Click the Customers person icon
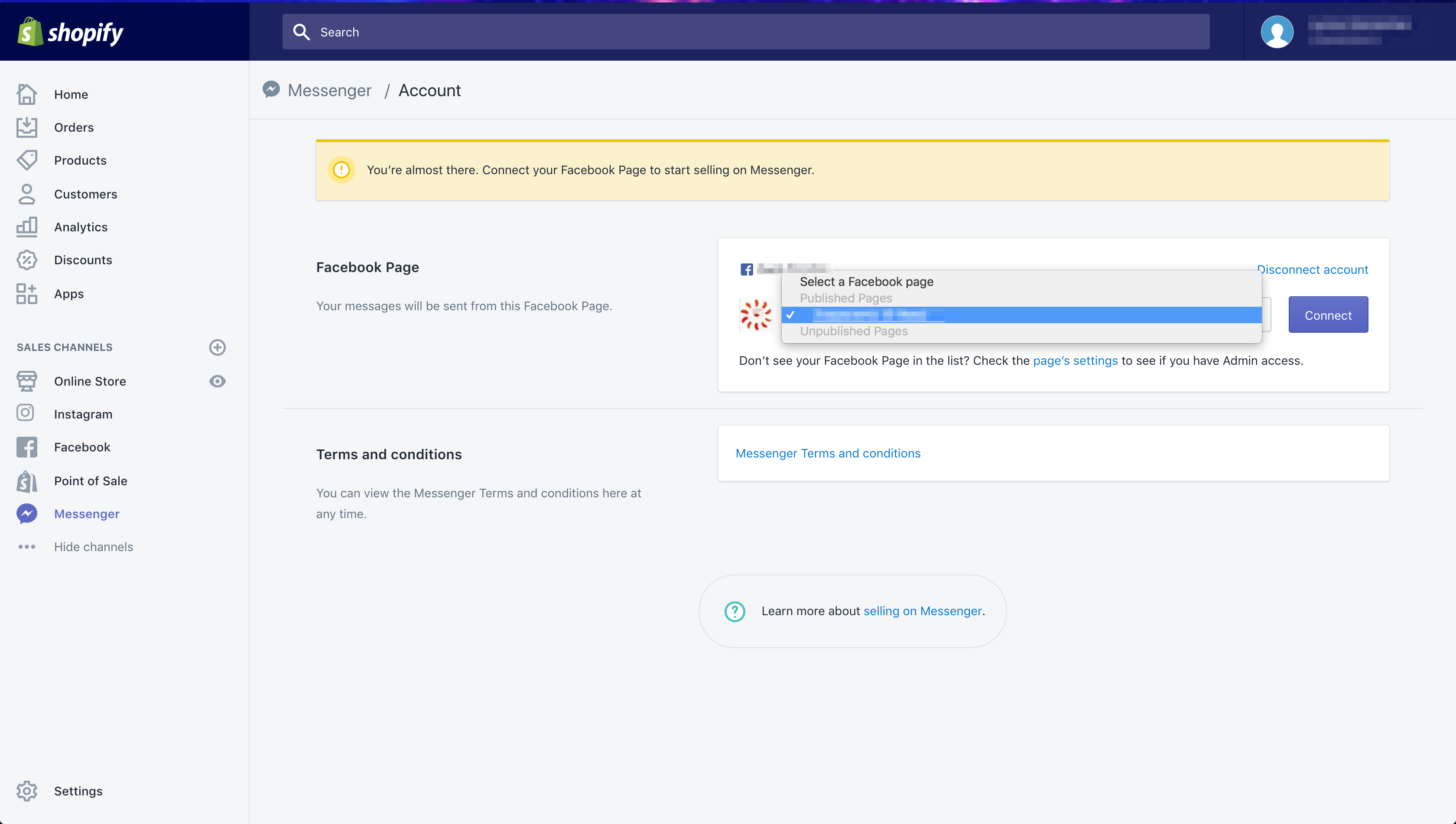 (26, 194)
